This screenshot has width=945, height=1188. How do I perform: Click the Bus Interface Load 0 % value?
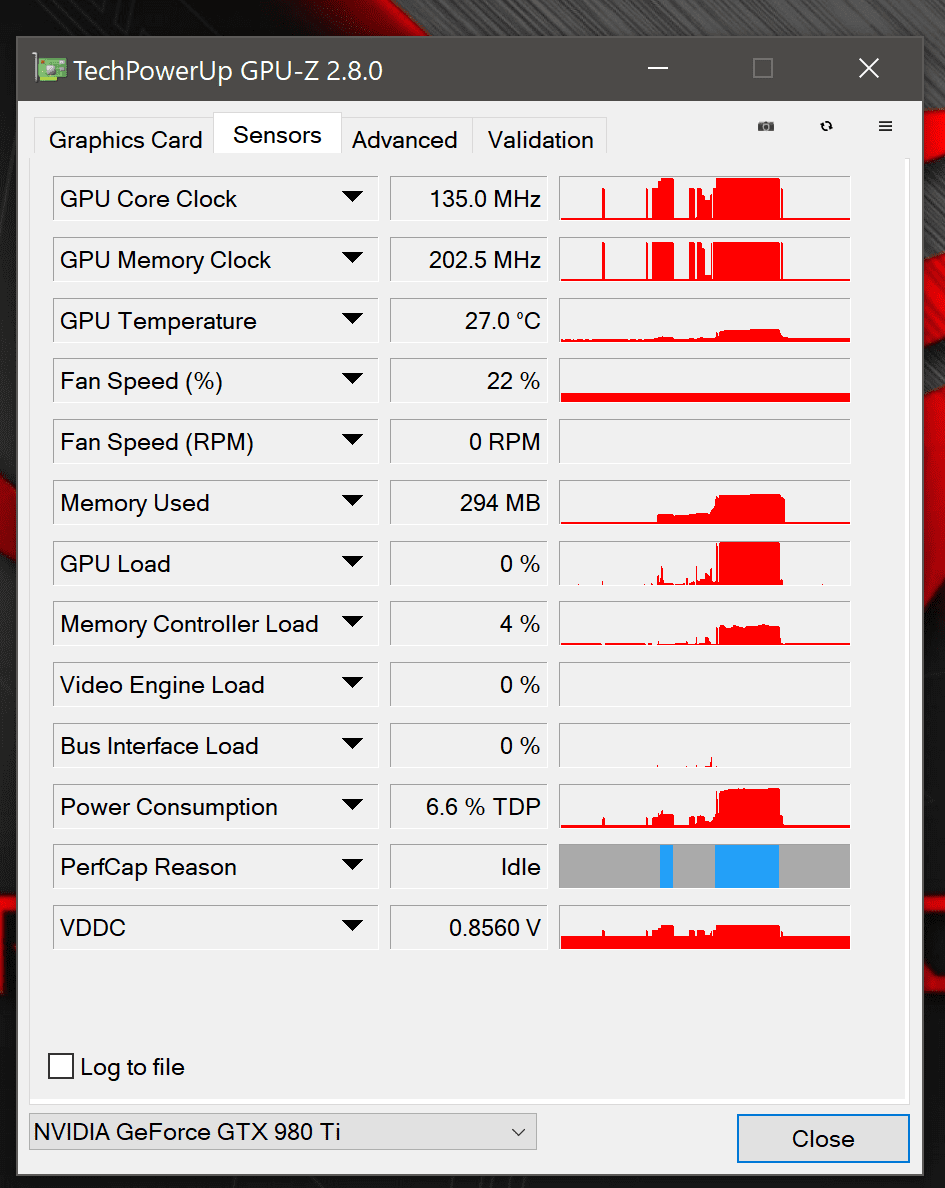pyautogui.click(x=468, y=745)
